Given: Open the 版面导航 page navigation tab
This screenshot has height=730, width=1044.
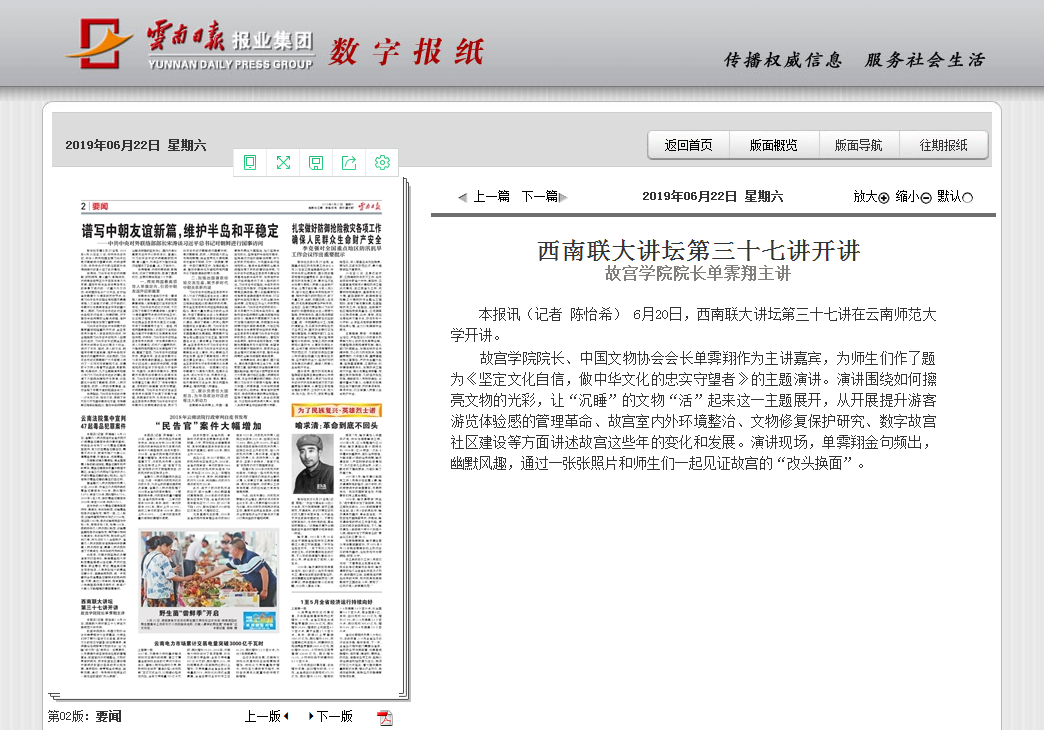Looking at the screenshot, I should coord(859,145).
